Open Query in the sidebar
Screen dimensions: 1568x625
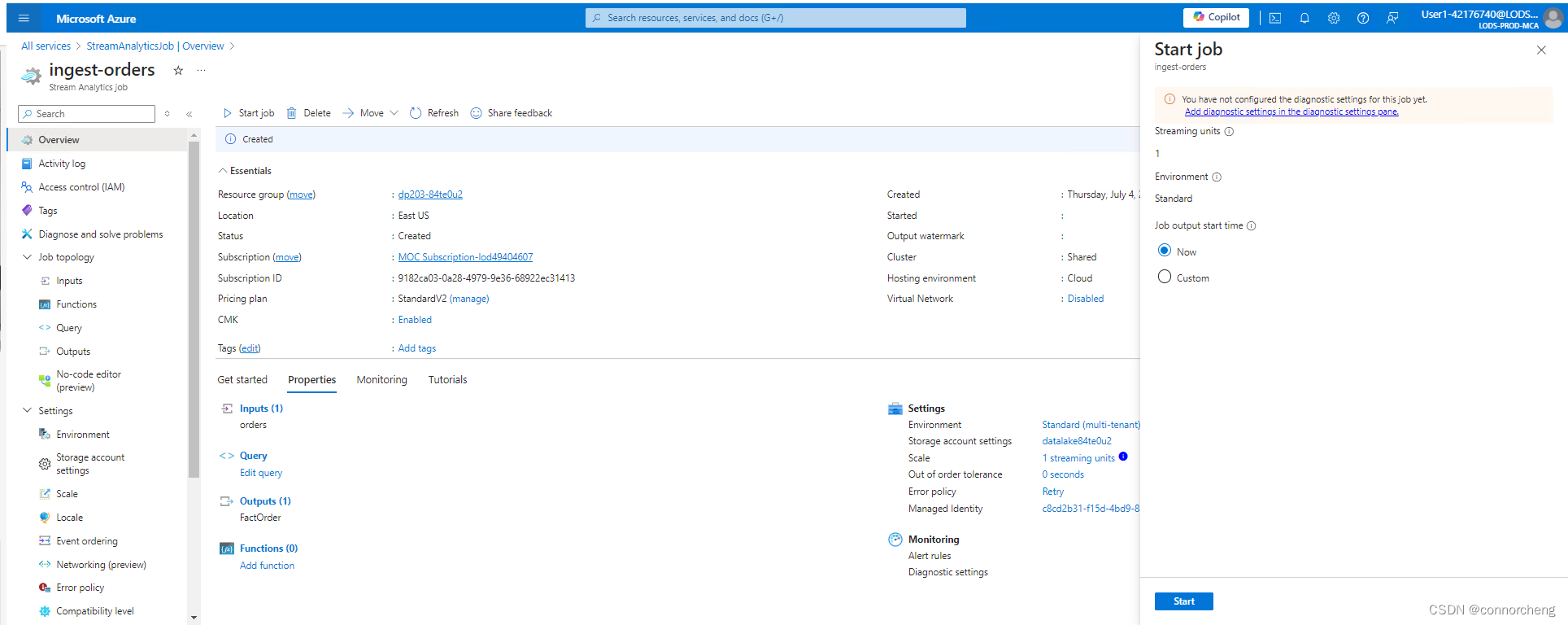[x=69, y=328]
